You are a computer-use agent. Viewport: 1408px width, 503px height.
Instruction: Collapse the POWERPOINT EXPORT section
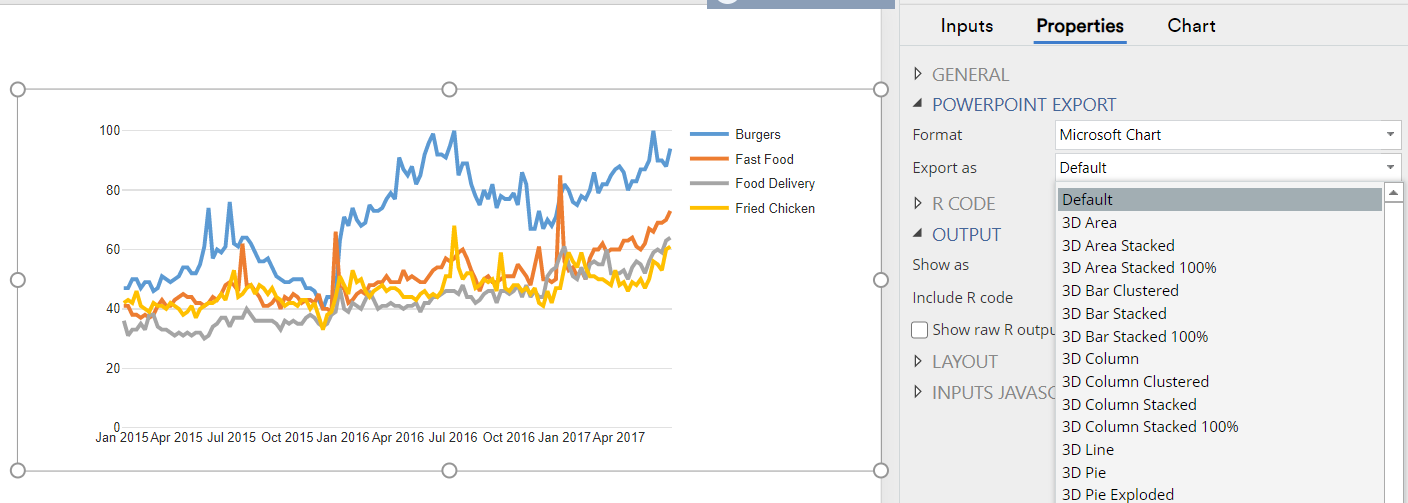pyautogui.click(x=919, y=104)
